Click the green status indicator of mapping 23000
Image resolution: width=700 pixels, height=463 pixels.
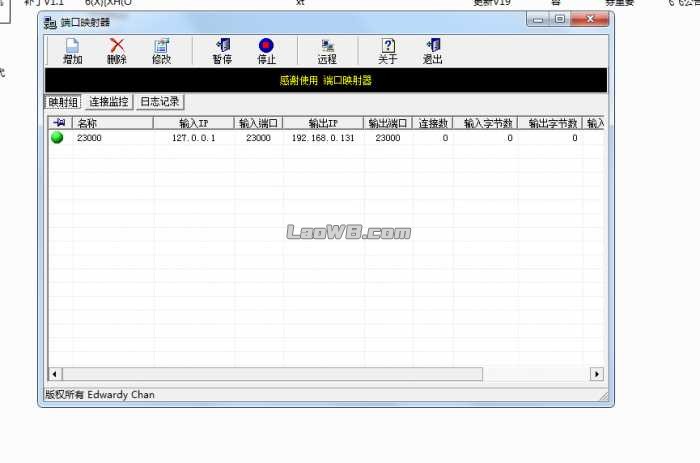click(x=57, y=138)
